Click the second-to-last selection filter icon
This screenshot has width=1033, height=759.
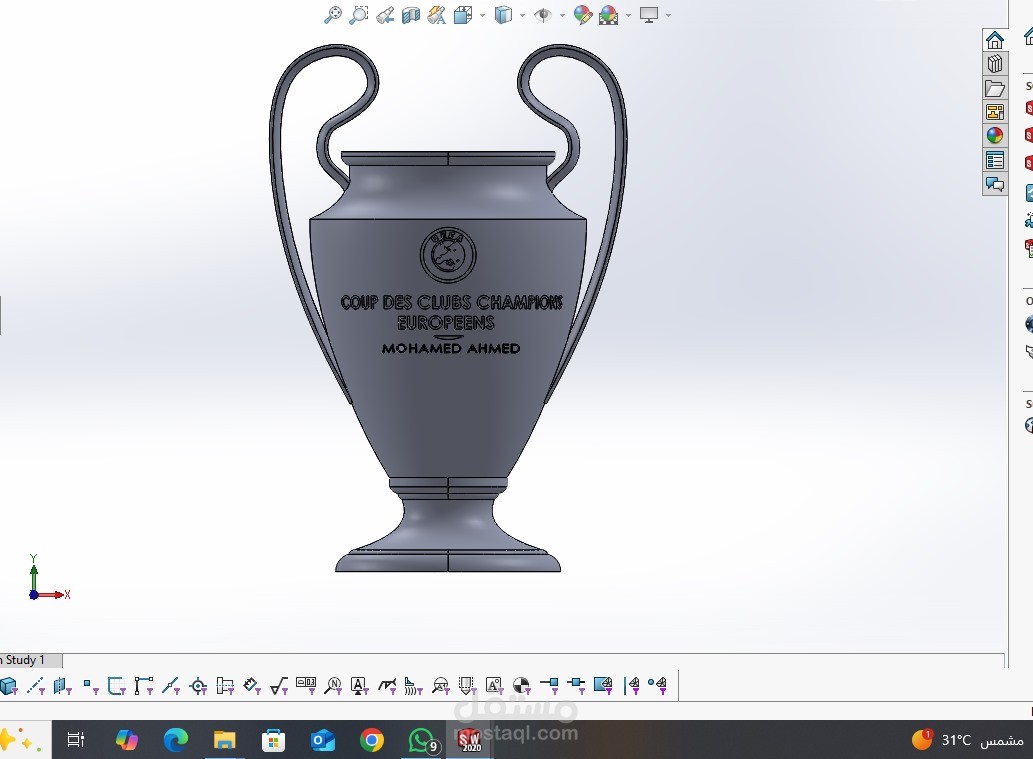632,686
